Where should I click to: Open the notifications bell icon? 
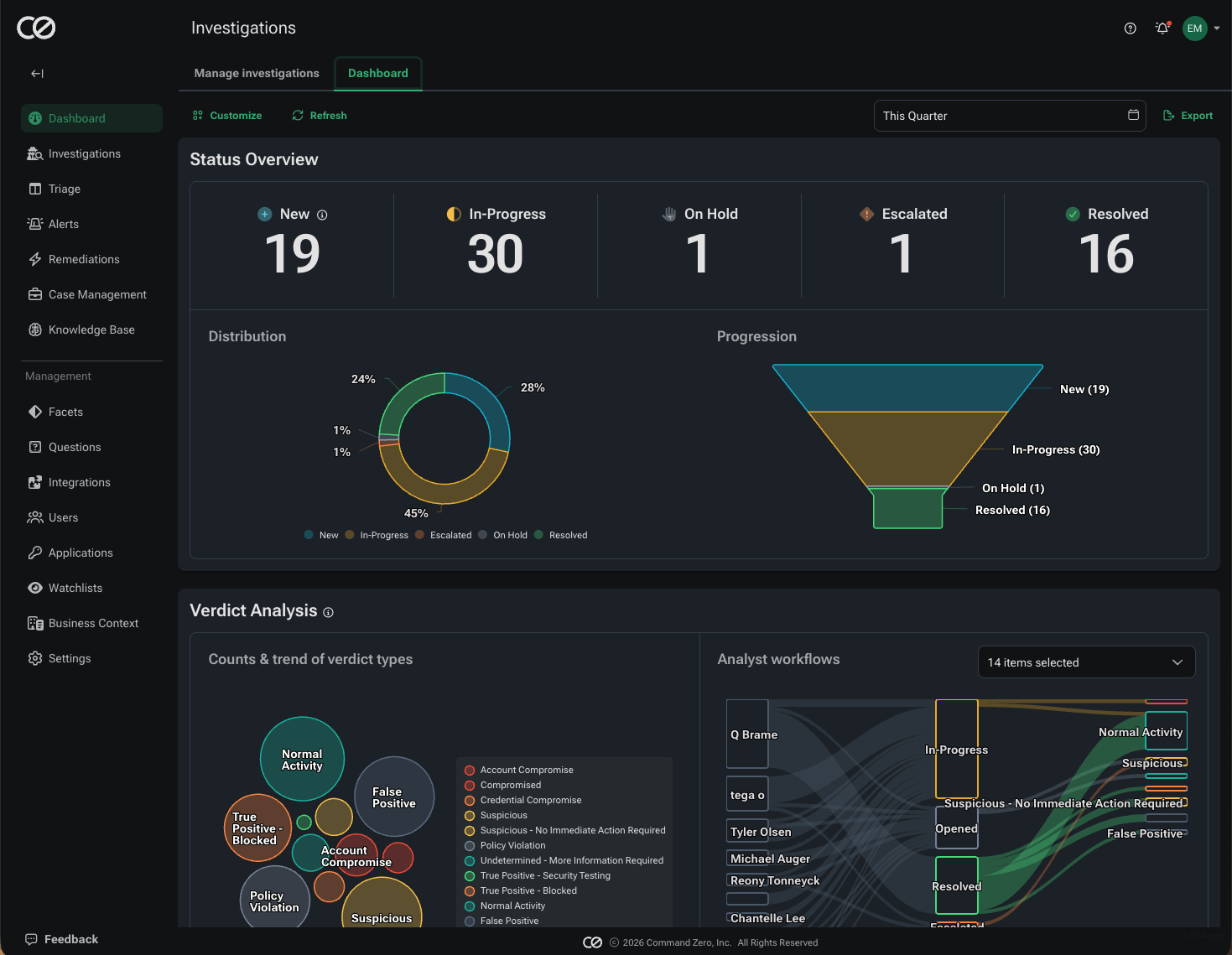click(1162, 29)
